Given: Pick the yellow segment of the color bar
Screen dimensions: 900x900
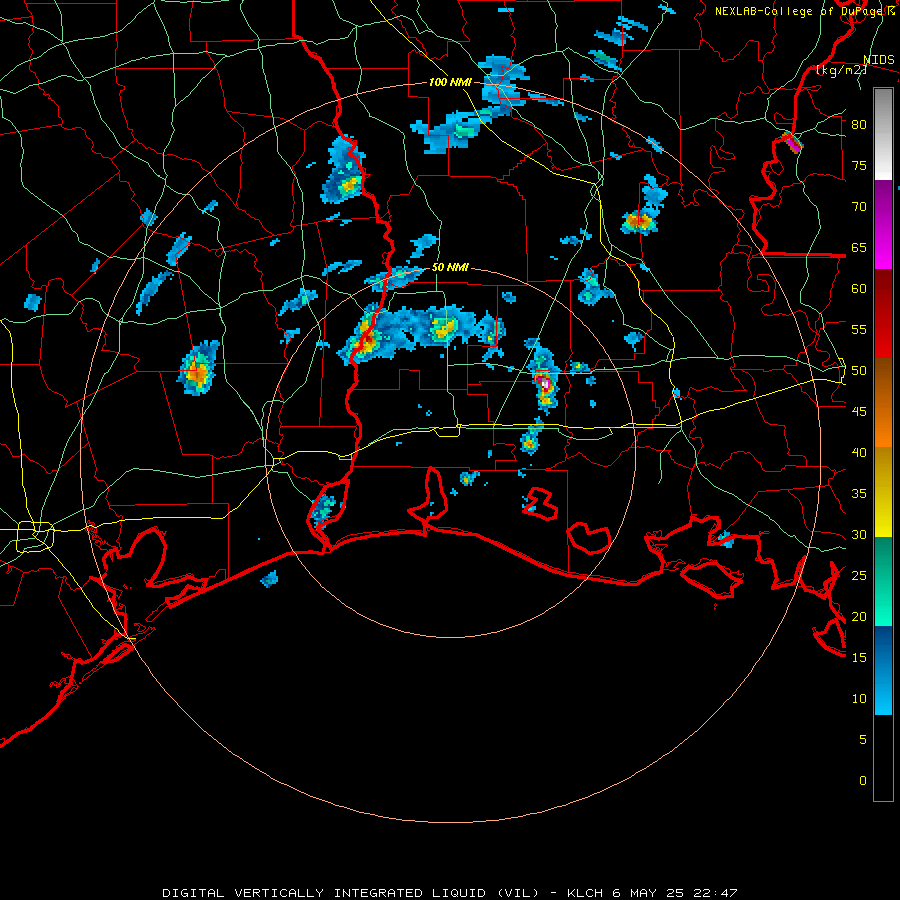Looking at the screenshot, I should (x=883, y=492).
